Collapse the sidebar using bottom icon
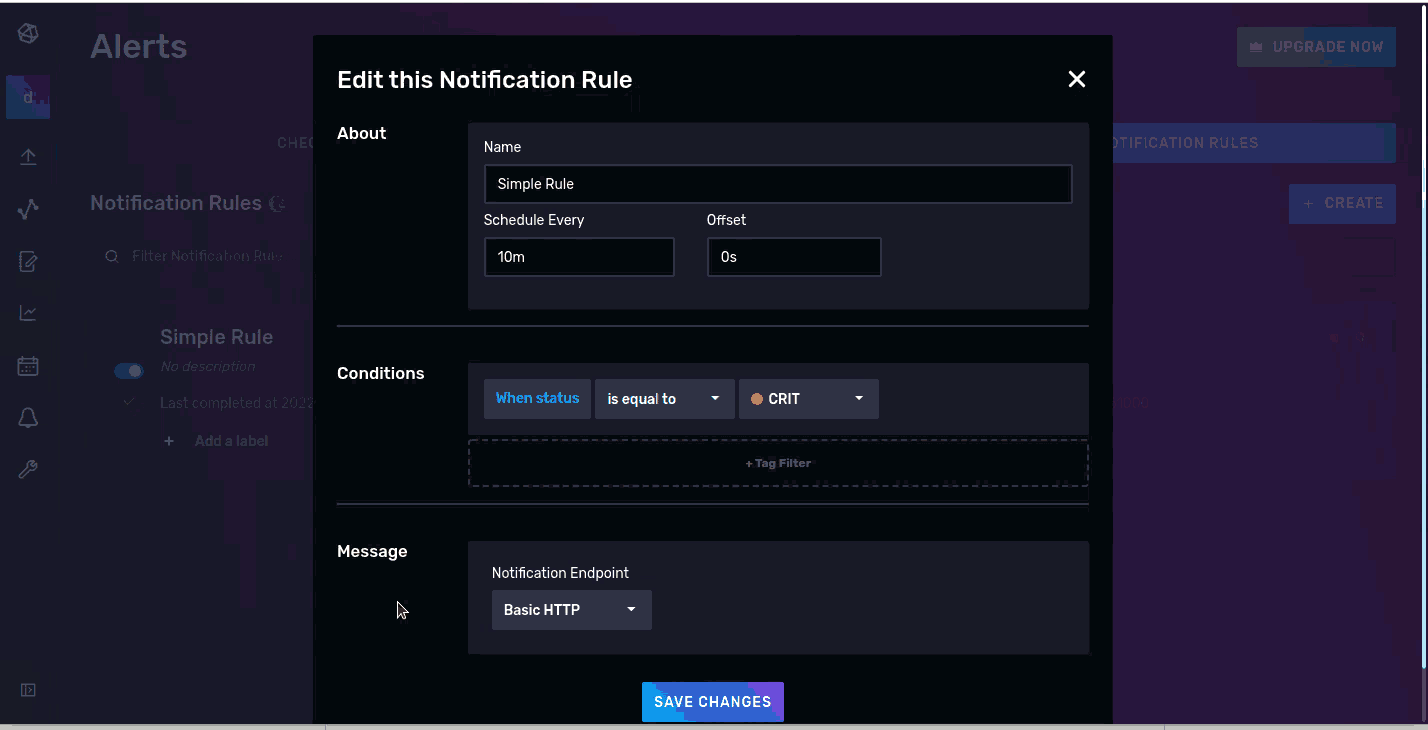 (x=28, y=689)
